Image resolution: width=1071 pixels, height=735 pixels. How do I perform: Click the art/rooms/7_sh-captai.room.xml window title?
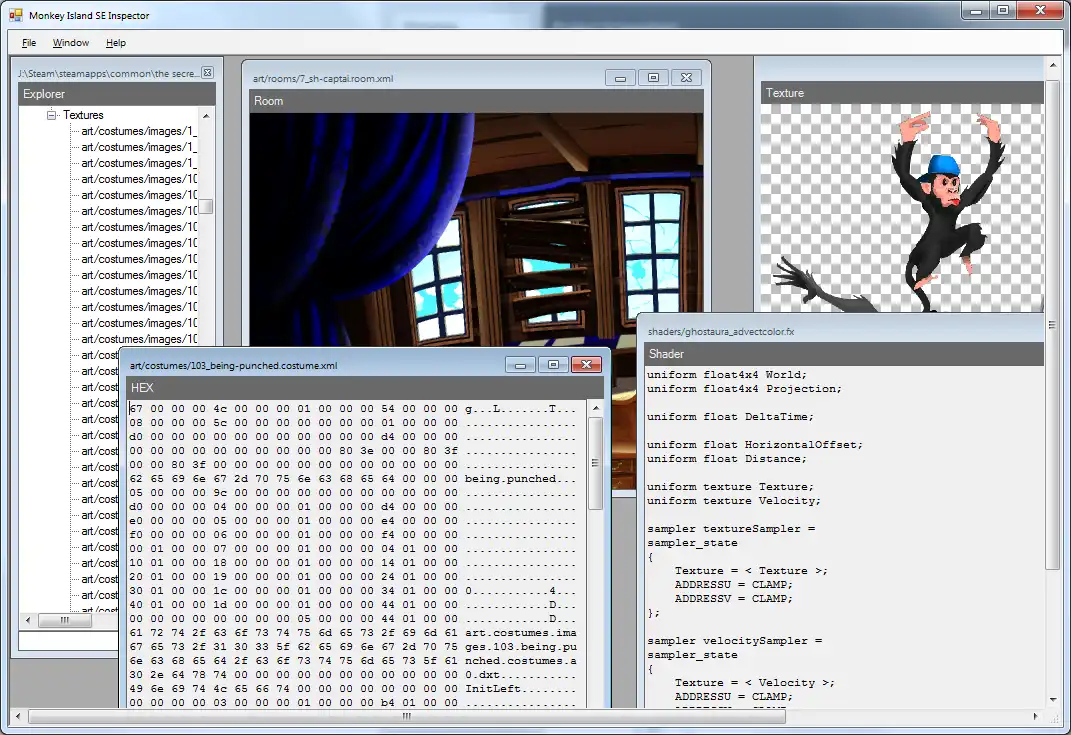pyautogui.click(x=323, y=79)
